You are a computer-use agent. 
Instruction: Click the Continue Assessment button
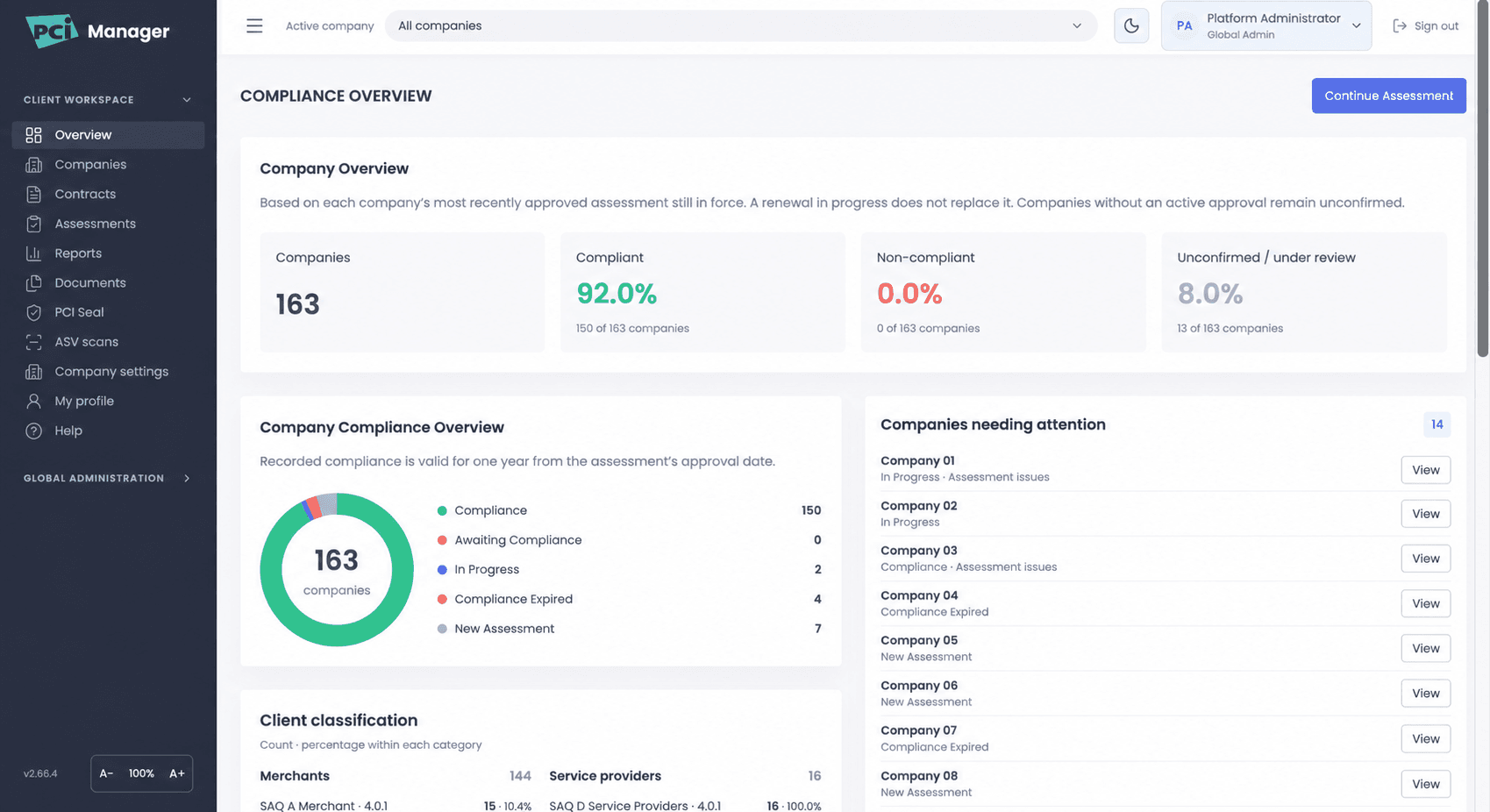point(1388,96)
